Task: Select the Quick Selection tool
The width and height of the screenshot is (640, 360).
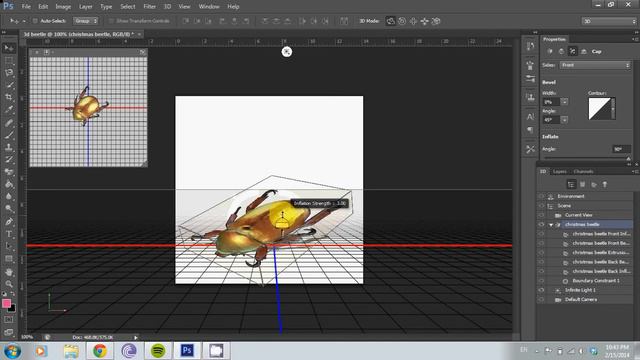Action: [x=9, y=85]
